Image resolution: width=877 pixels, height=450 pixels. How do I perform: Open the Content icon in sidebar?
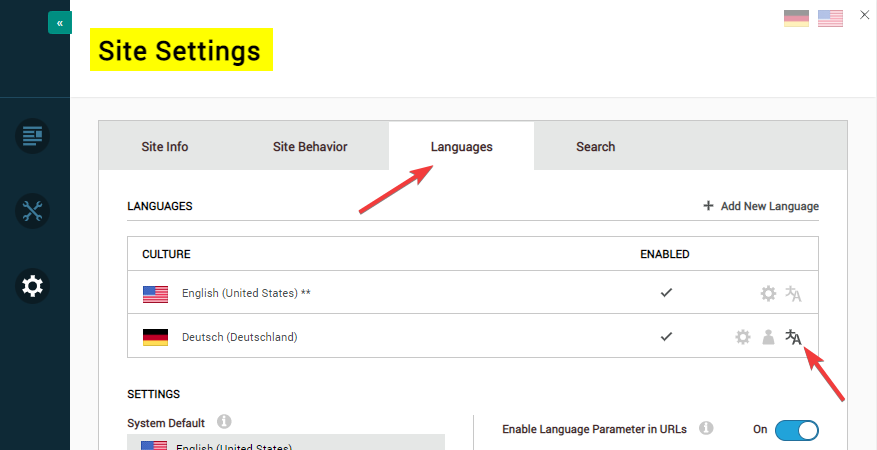(32, 136)
